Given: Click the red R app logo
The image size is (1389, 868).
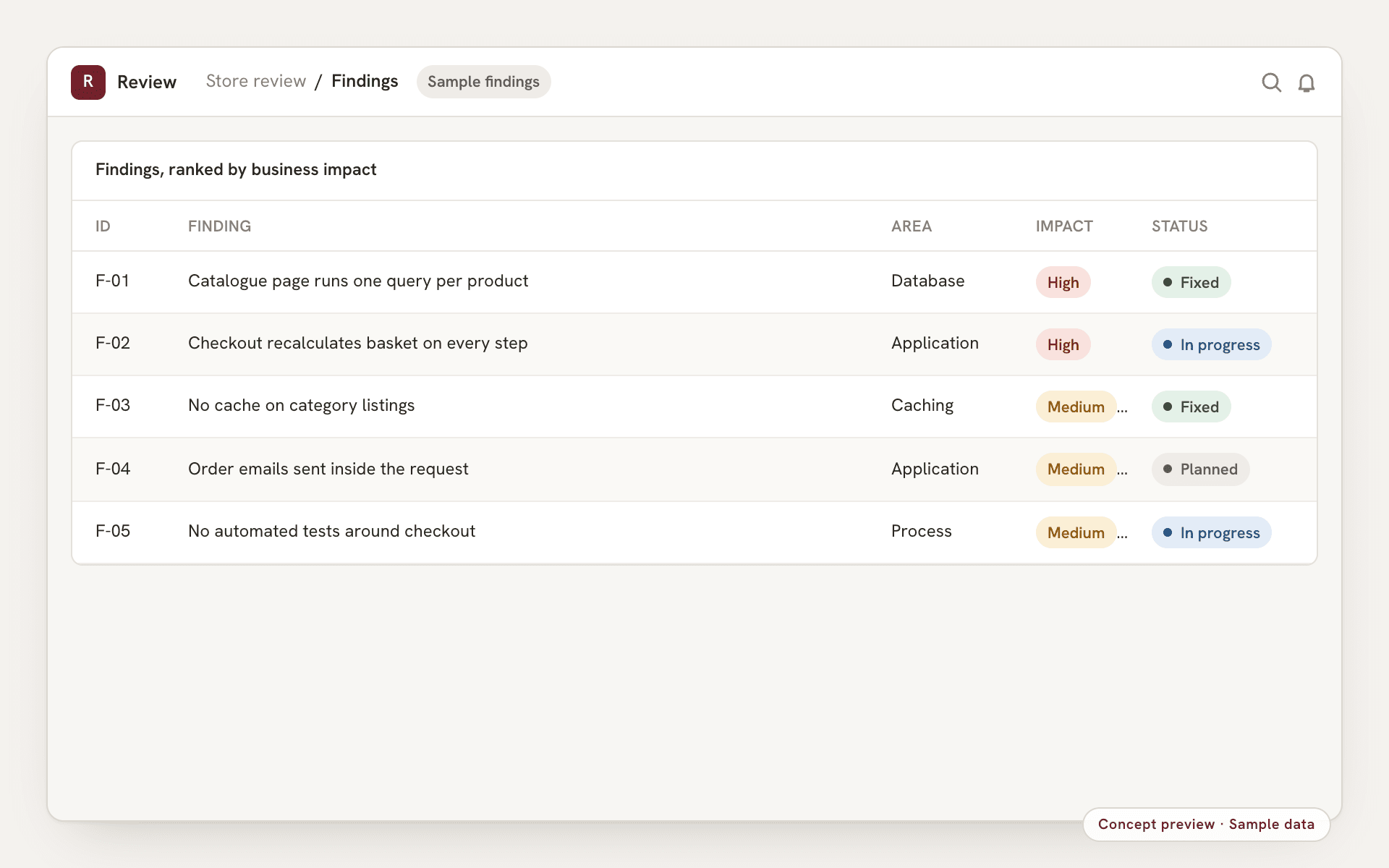Looking at the screenshot, I should coord(88,82).
